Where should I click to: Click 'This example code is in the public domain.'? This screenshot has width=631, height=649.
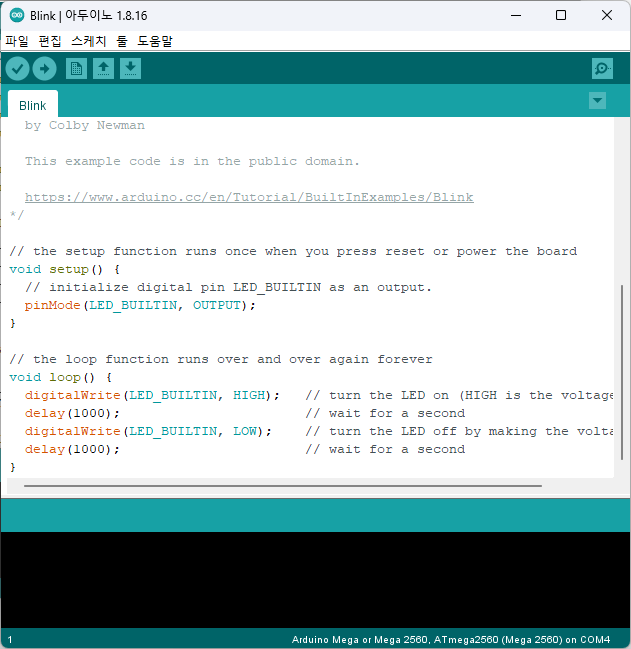192,161
